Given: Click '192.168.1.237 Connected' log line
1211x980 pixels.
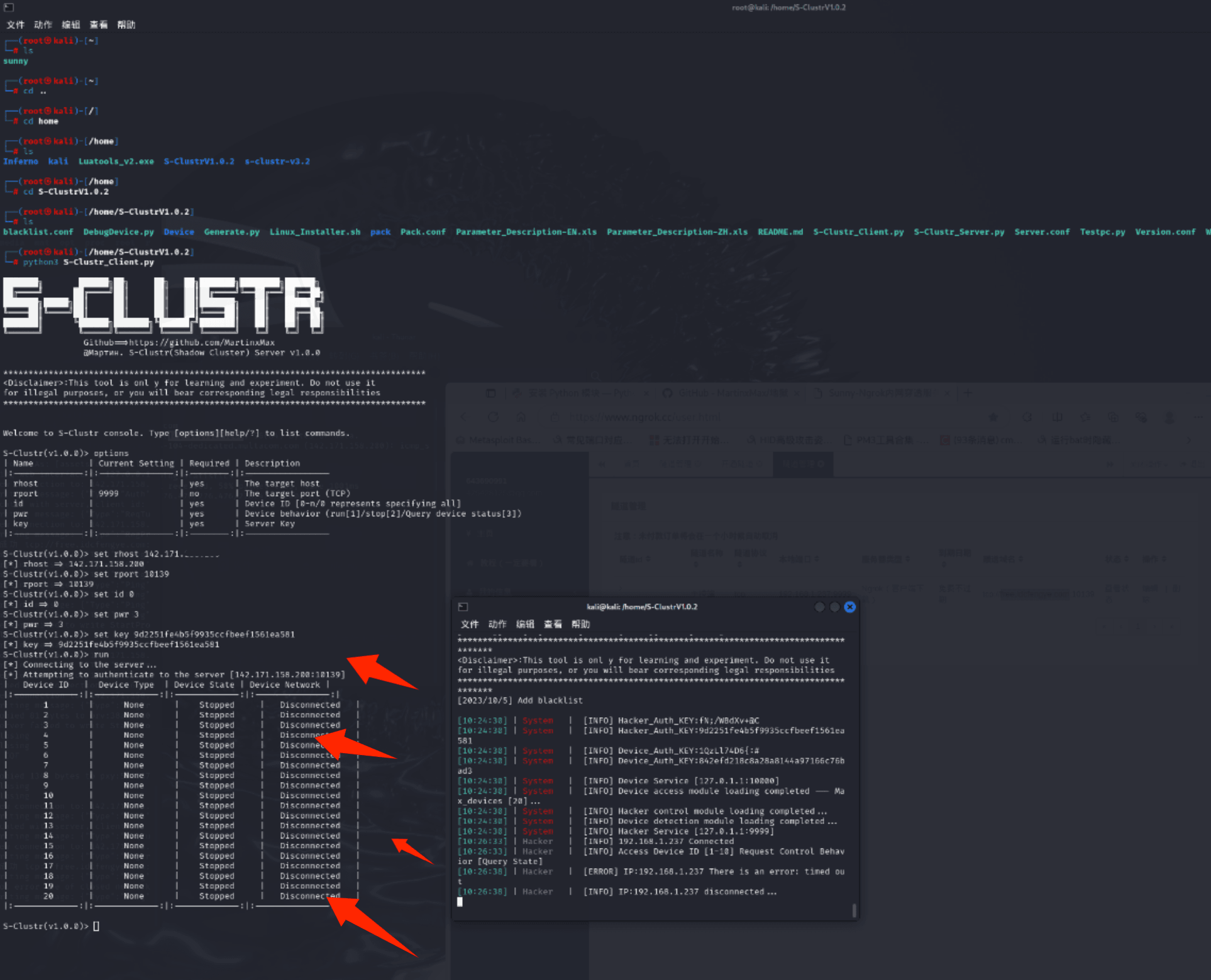Looking at the screenshot, I should pyautogui.click(x=676, y=841).
